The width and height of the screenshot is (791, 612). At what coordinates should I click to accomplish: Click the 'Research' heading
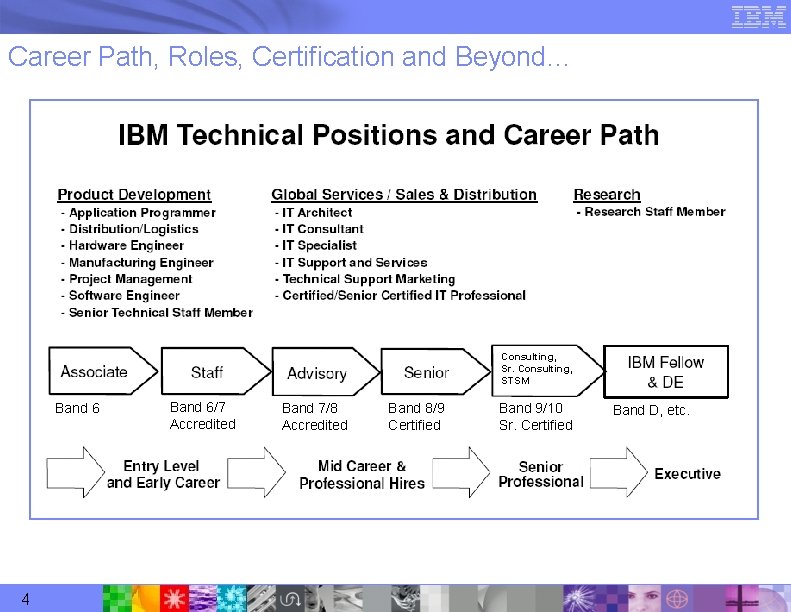[x=607, y=194]
